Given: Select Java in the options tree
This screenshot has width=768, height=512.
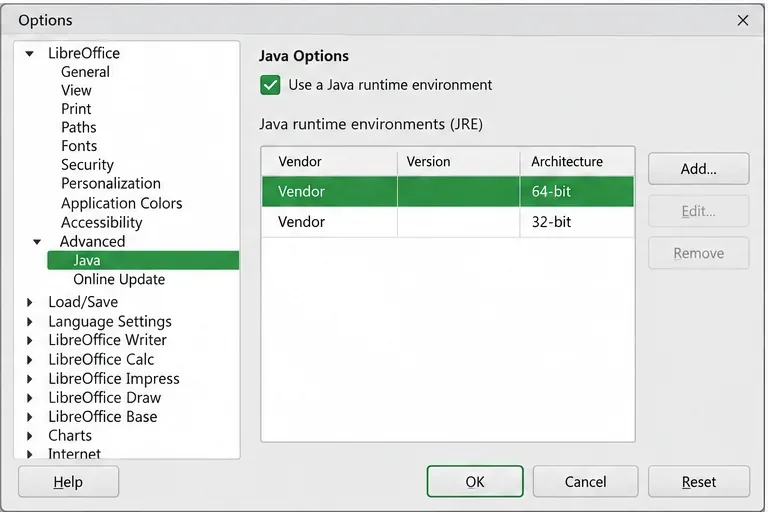Looking at the screenshot, I should (143, 260).
